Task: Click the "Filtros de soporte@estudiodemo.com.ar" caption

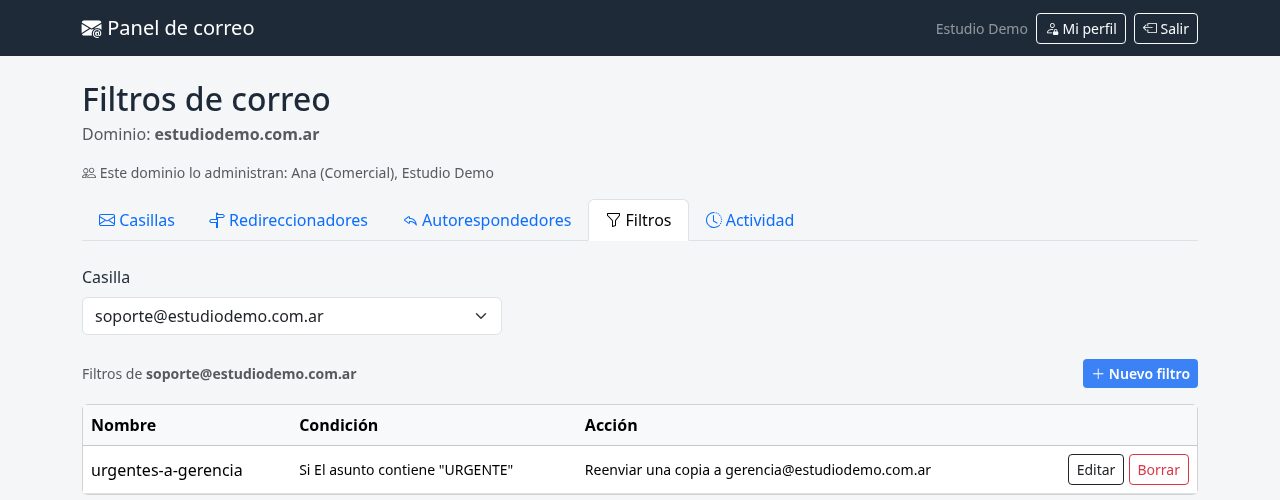Action: (x=219, y=374)
